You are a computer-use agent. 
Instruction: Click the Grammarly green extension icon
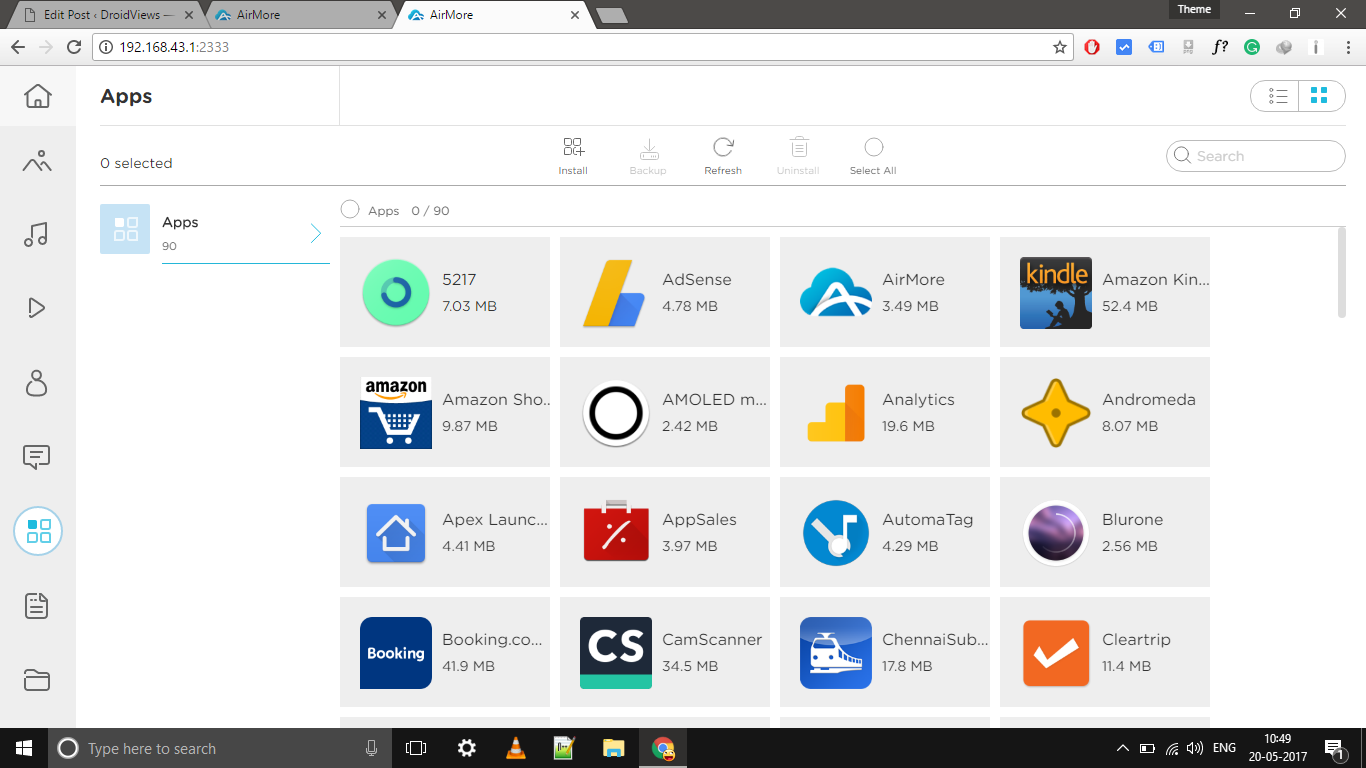1252,47
